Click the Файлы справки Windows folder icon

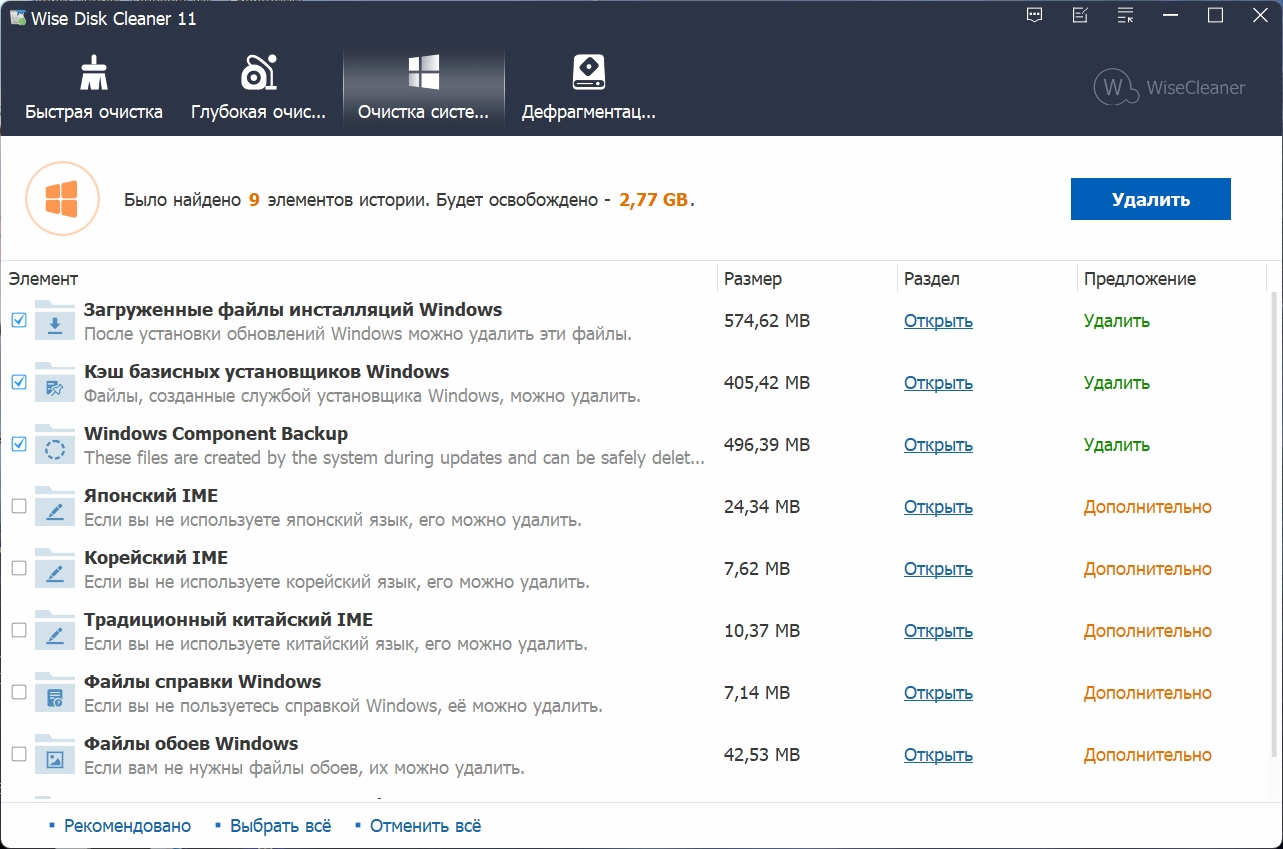point(55,693)
